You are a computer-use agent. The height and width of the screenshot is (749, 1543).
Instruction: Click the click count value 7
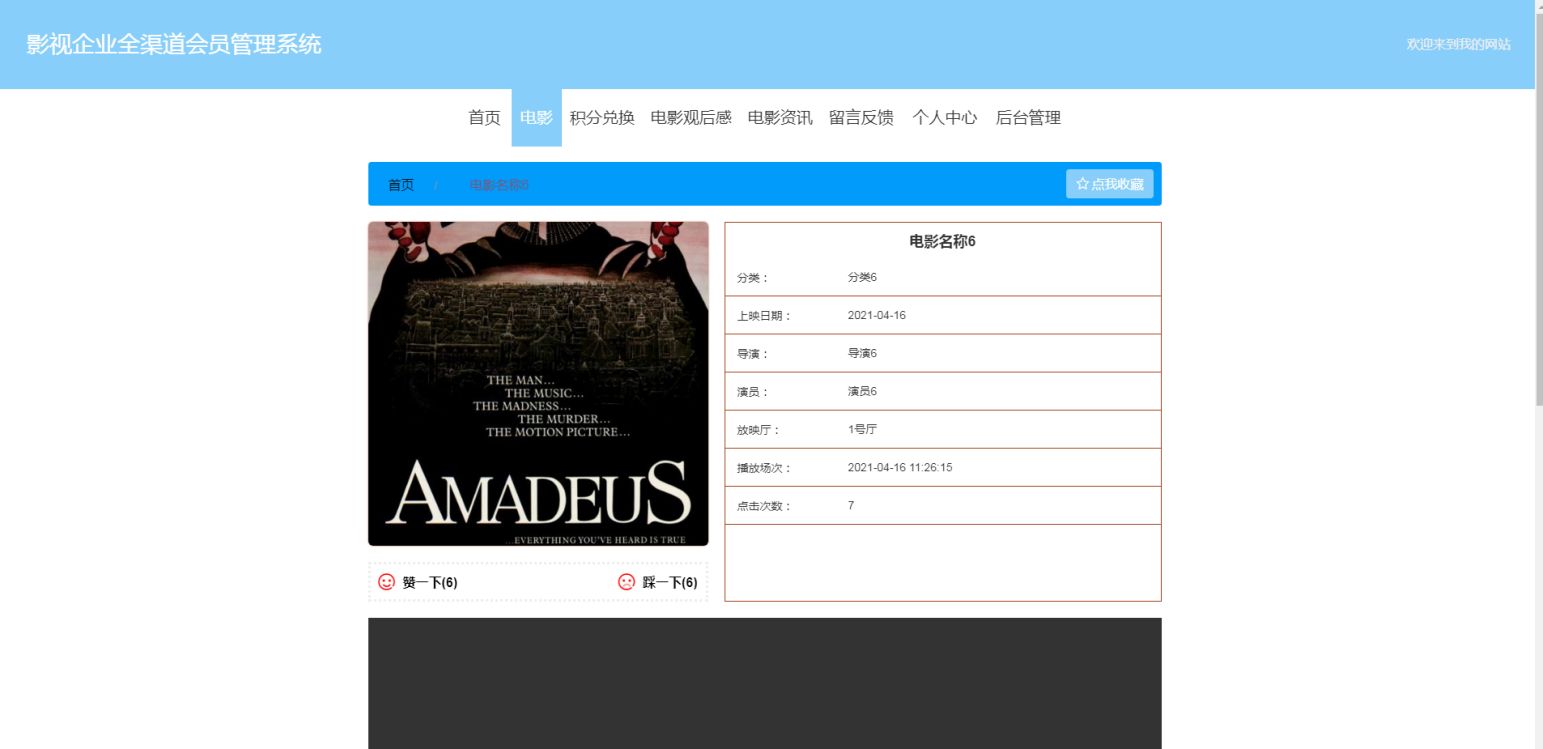pyautogui.click(x=851, y=505)
